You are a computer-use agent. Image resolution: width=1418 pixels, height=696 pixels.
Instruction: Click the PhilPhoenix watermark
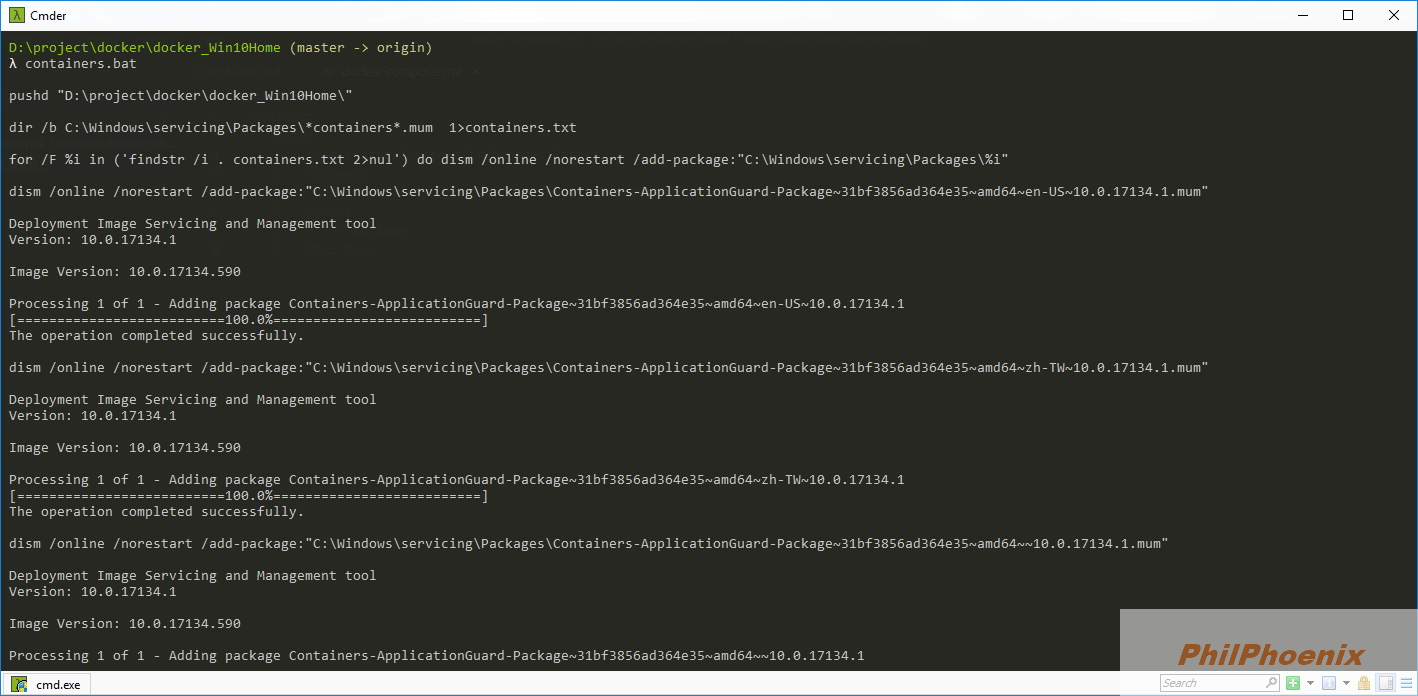point(1270,656)
